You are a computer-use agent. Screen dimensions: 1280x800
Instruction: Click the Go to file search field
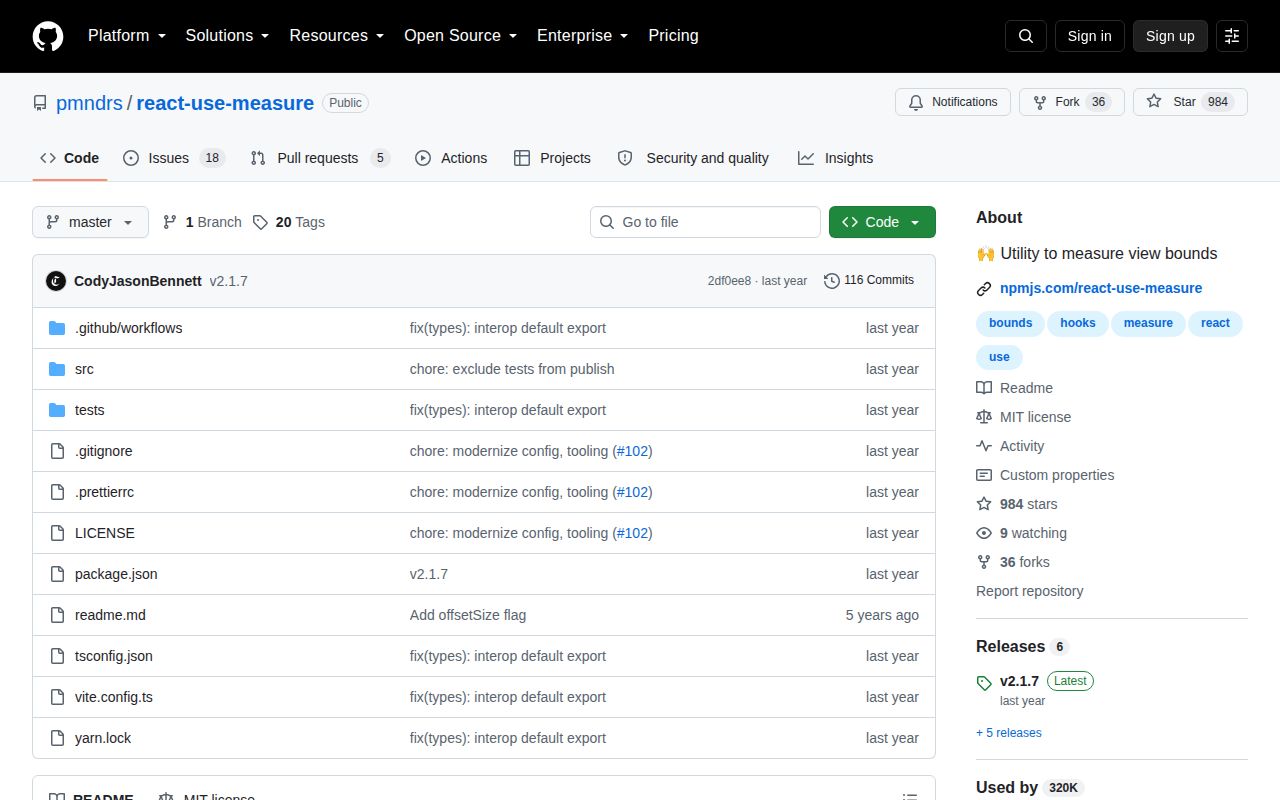705,222
